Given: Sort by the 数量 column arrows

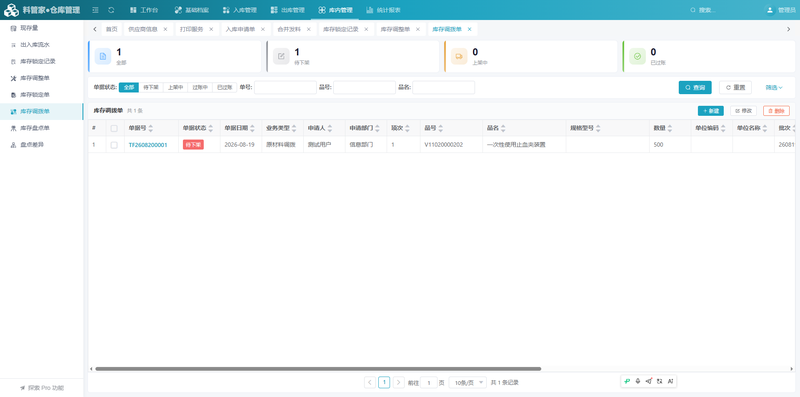Looking at the screenshot, I should point(670,128).
